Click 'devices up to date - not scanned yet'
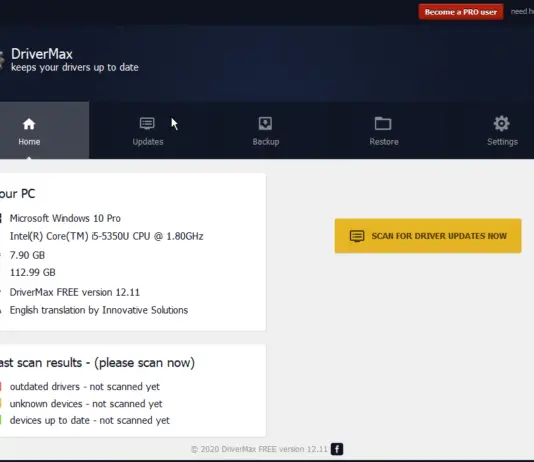The width and height of the screenshot is (534, 462). pos(90,420)
